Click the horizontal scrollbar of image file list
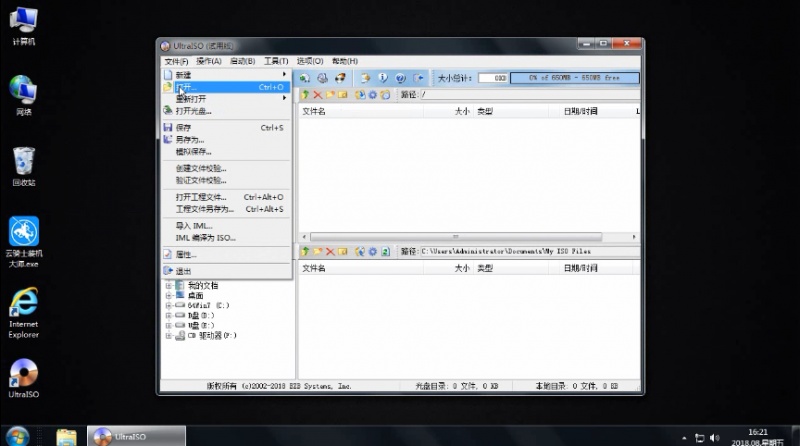Viewport: 800px width, 446px height. [456, 237]
